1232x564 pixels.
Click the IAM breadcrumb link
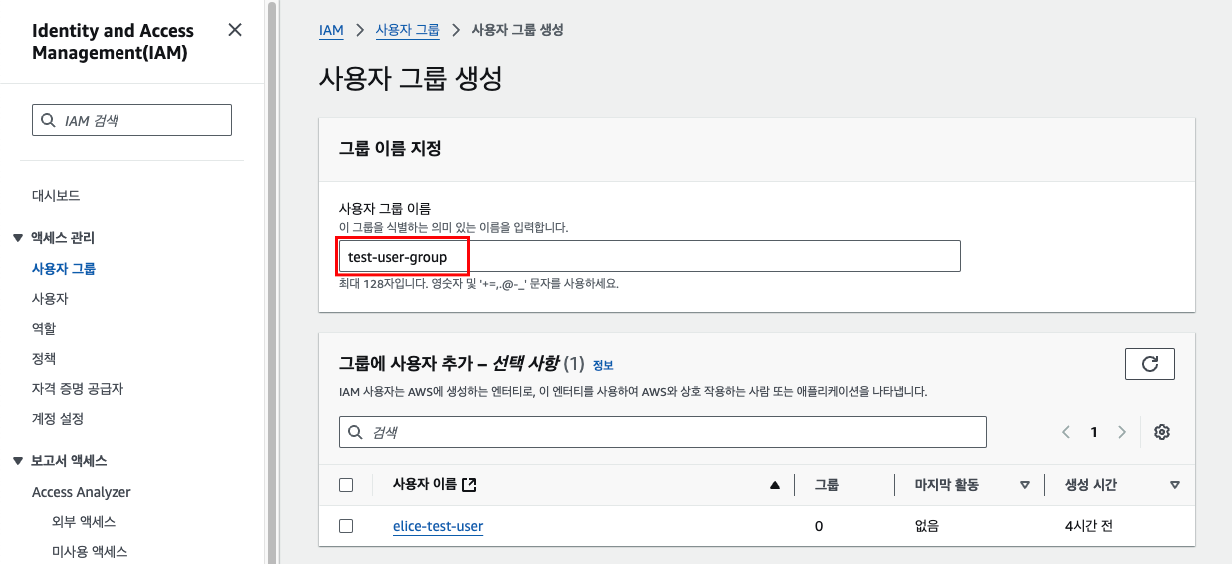click(x=331, y=30)
